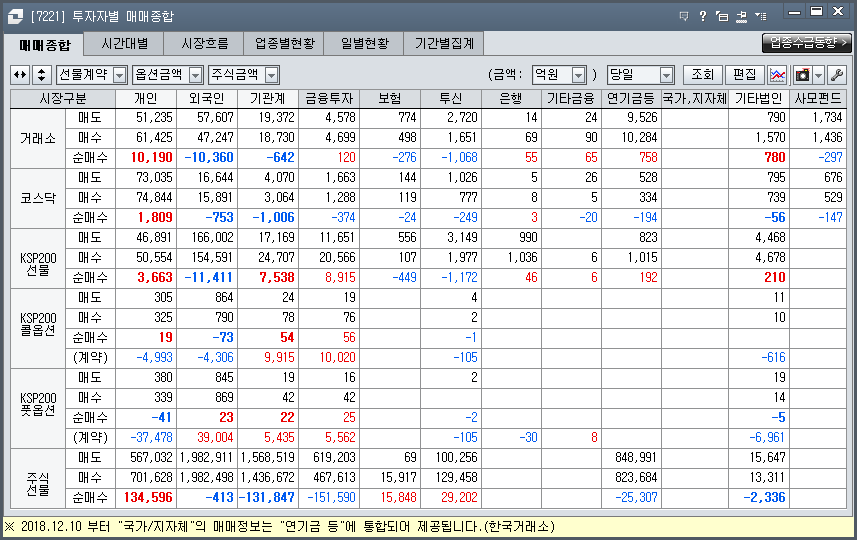Click the 사모펀드 column header

[818, 98]
